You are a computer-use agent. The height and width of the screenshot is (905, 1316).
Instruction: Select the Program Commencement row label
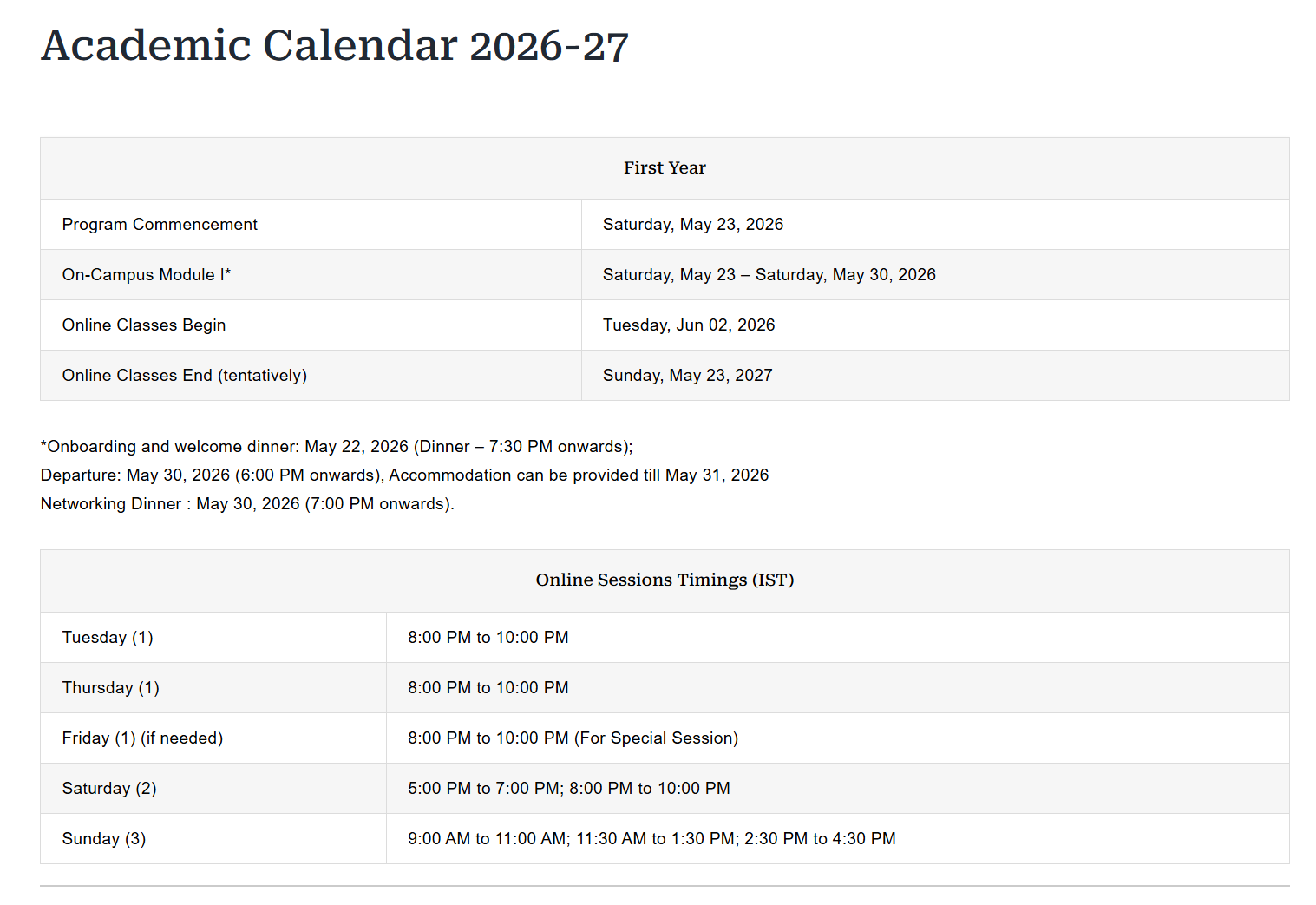coord(160,225)
